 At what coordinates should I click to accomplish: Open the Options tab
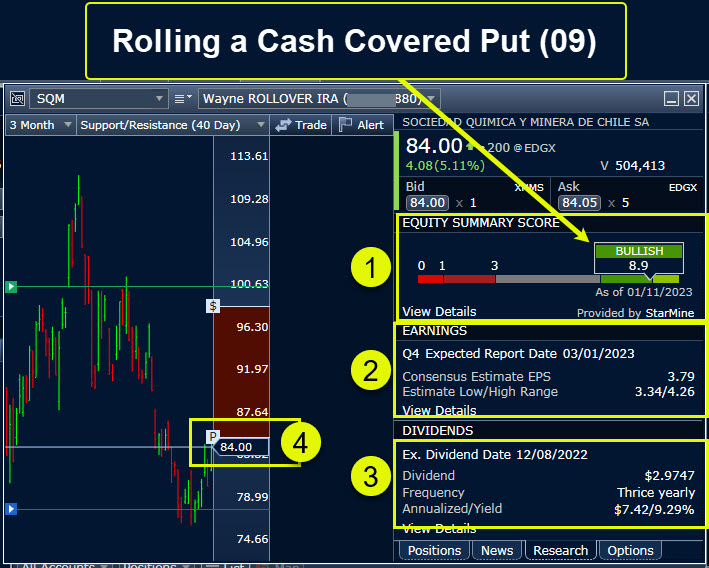630,550
